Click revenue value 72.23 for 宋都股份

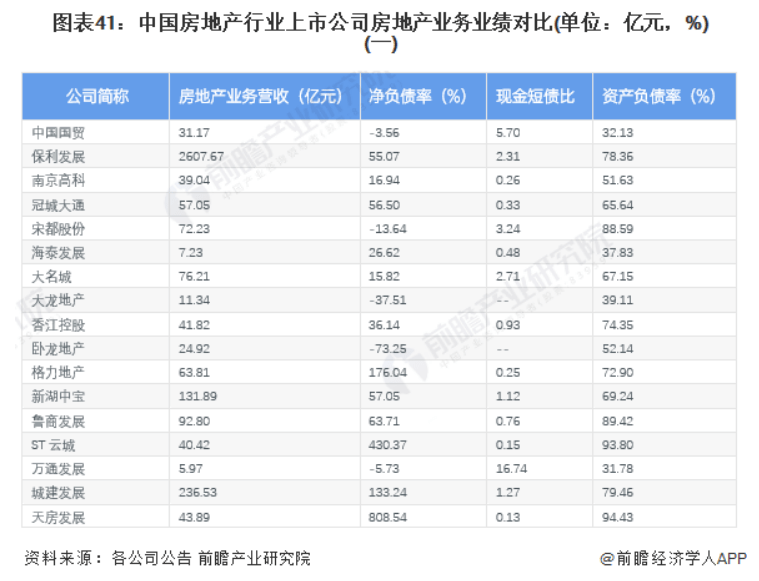click(x=194, y=229)
